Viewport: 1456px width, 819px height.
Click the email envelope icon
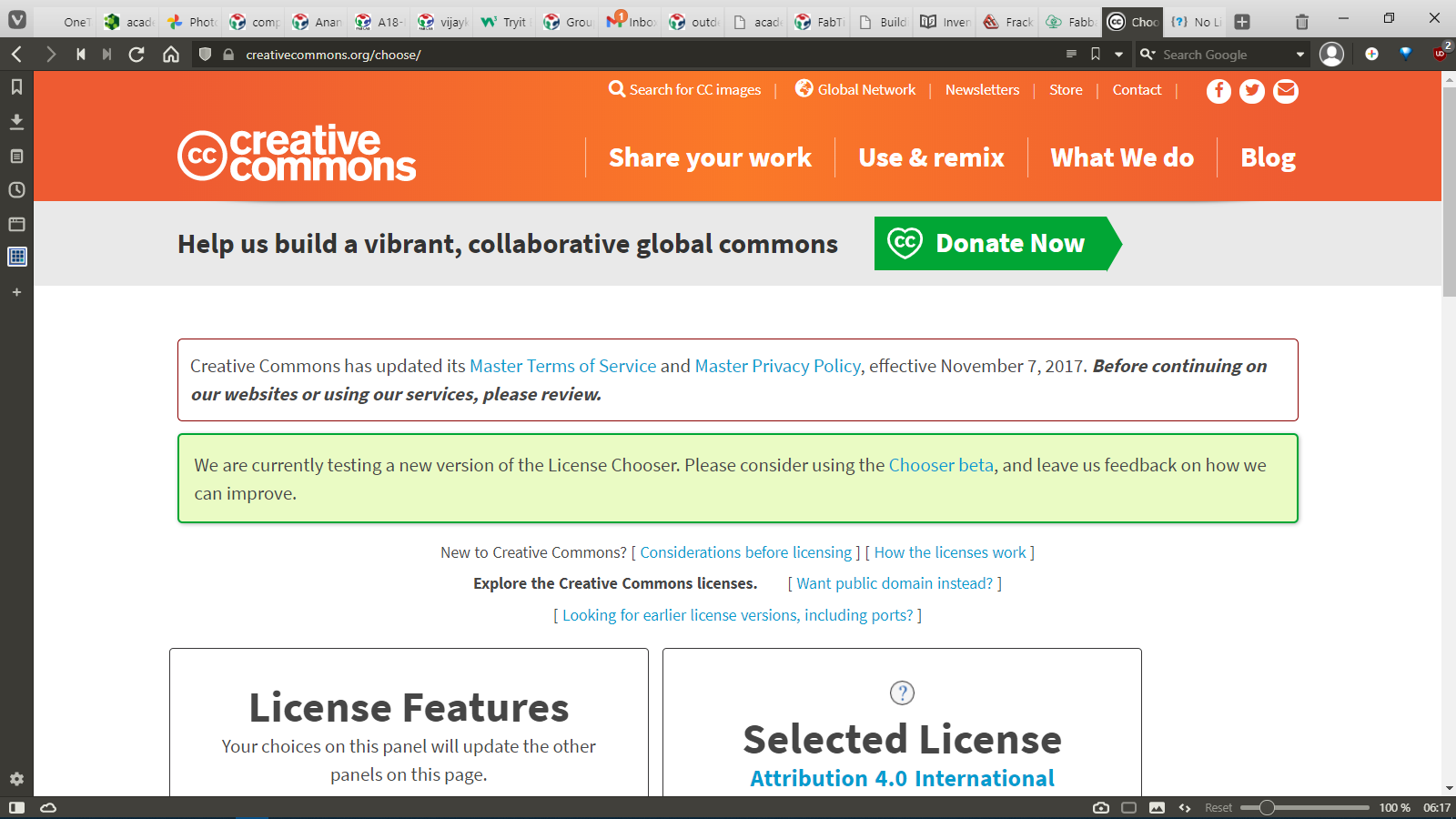click(x=1286, y=91)
